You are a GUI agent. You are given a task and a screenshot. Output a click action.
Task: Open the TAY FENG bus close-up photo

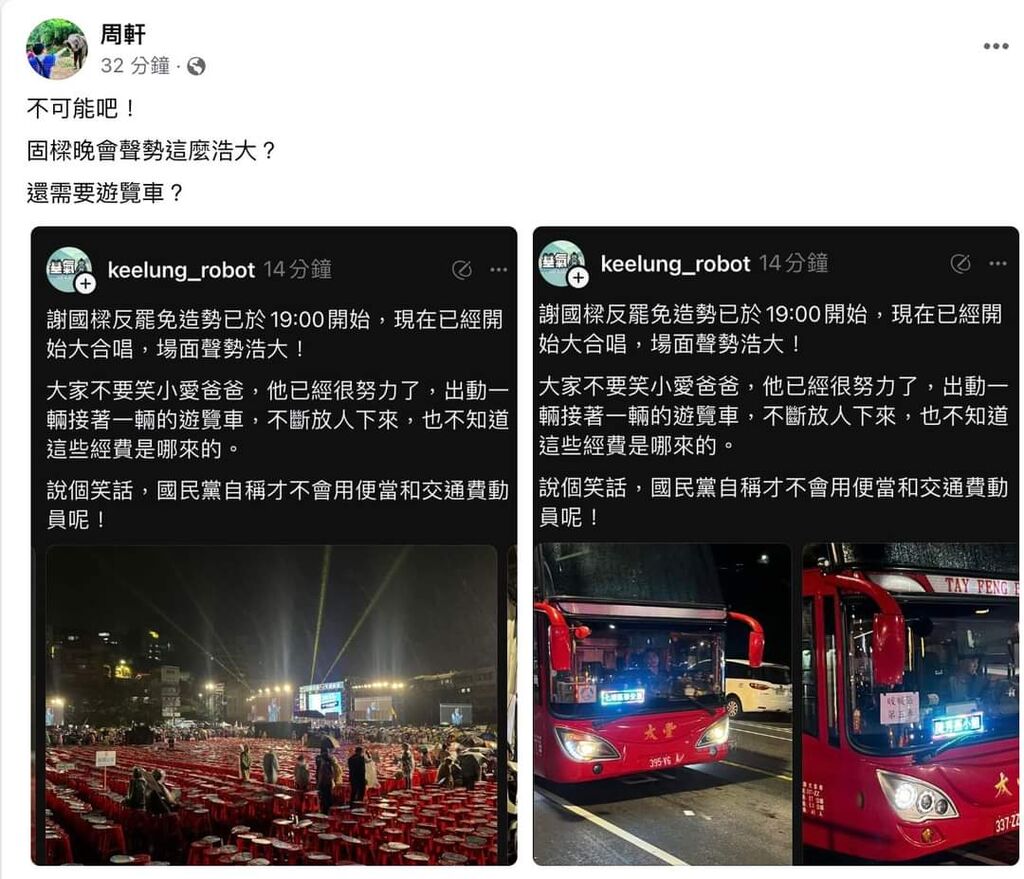(910, 704)
